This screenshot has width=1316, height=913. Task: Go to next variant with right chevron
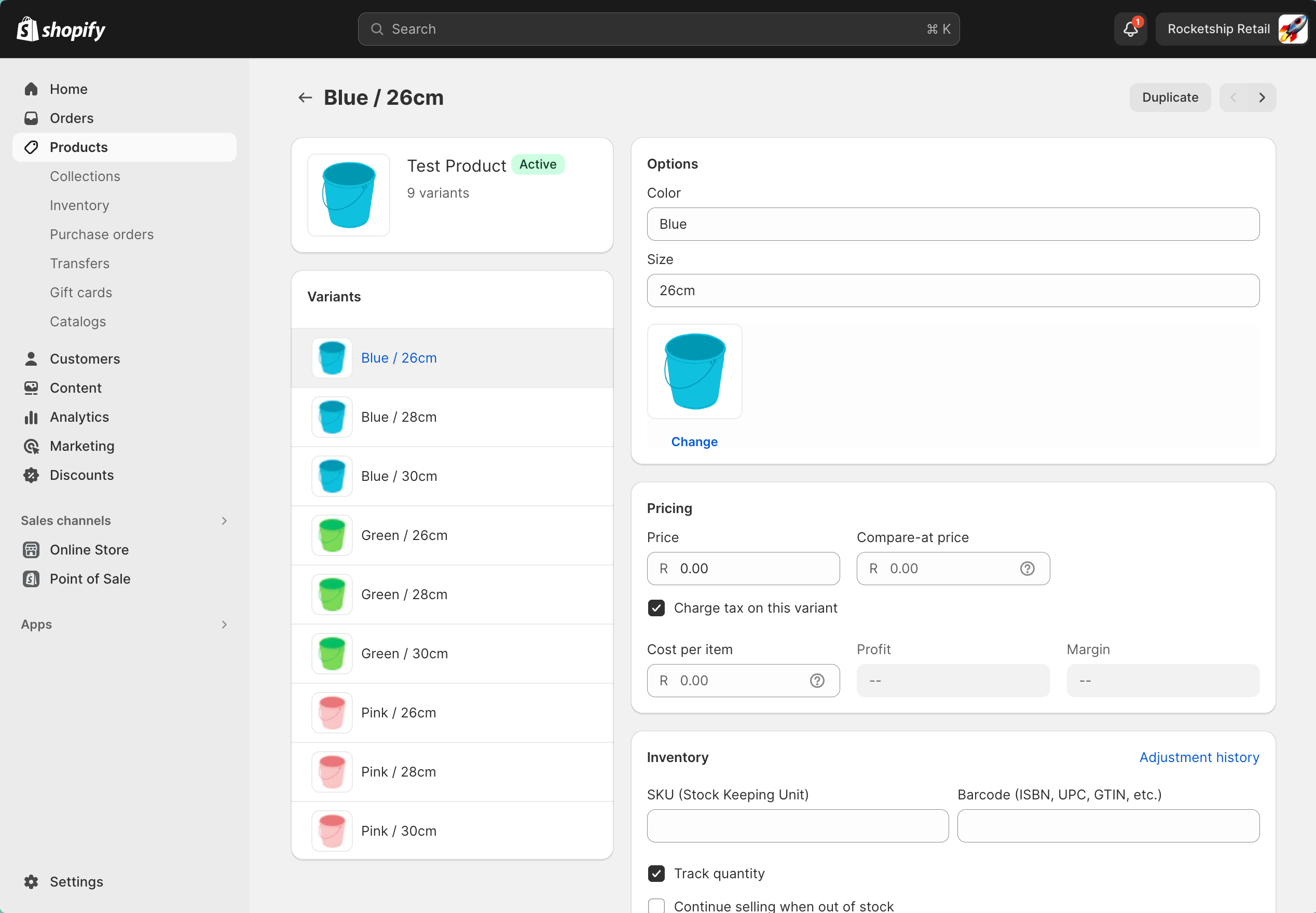(x=1262, y=98)
